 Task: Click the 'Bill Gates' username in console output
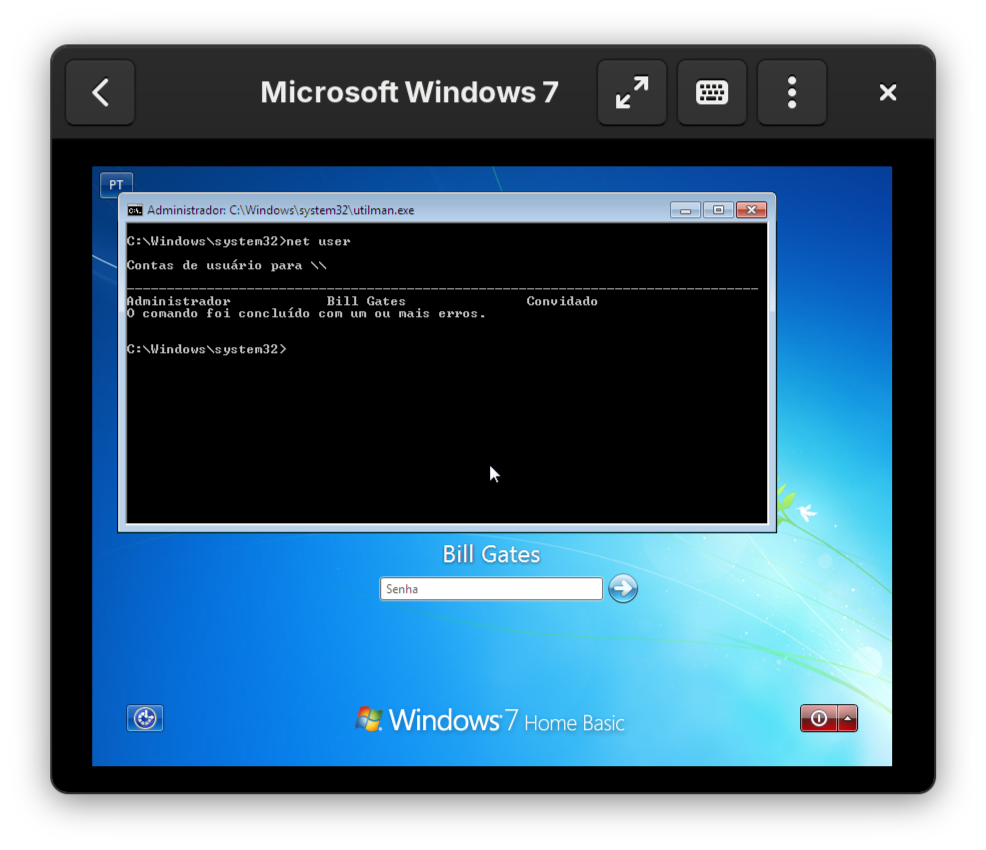coord(366,301)
